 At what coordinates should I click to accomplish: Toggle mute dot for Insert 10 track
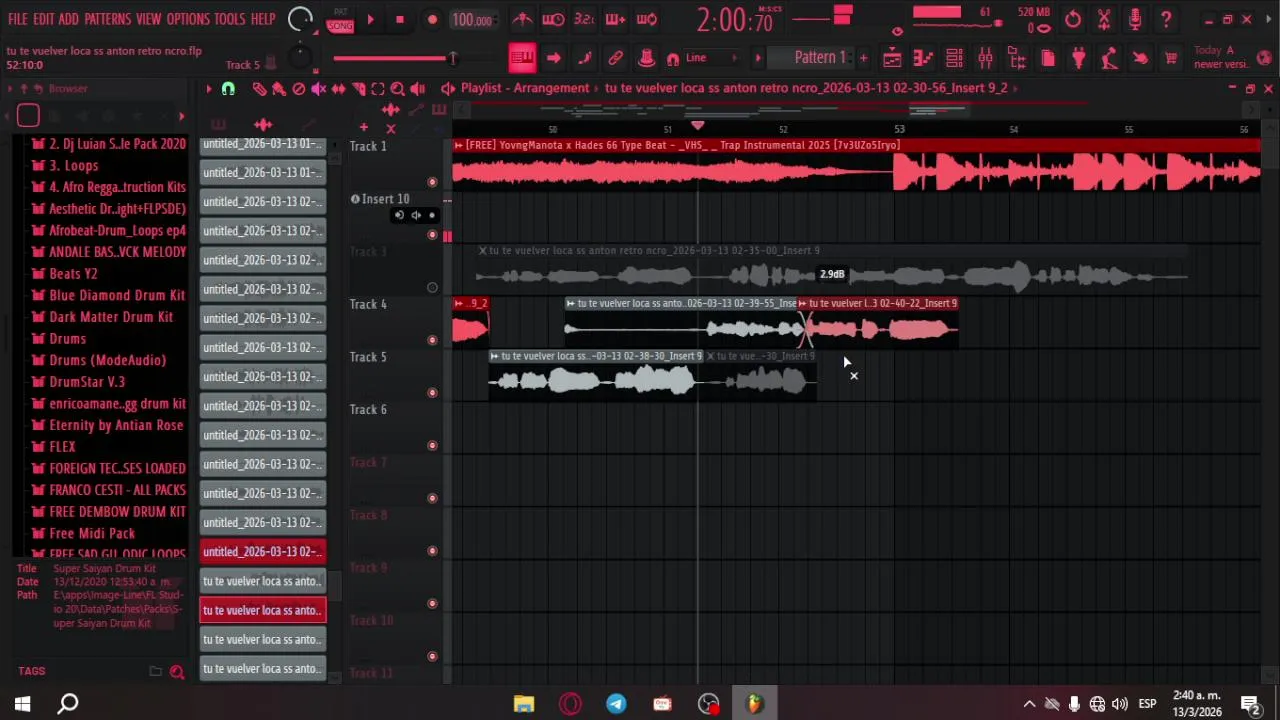(432, 235)
